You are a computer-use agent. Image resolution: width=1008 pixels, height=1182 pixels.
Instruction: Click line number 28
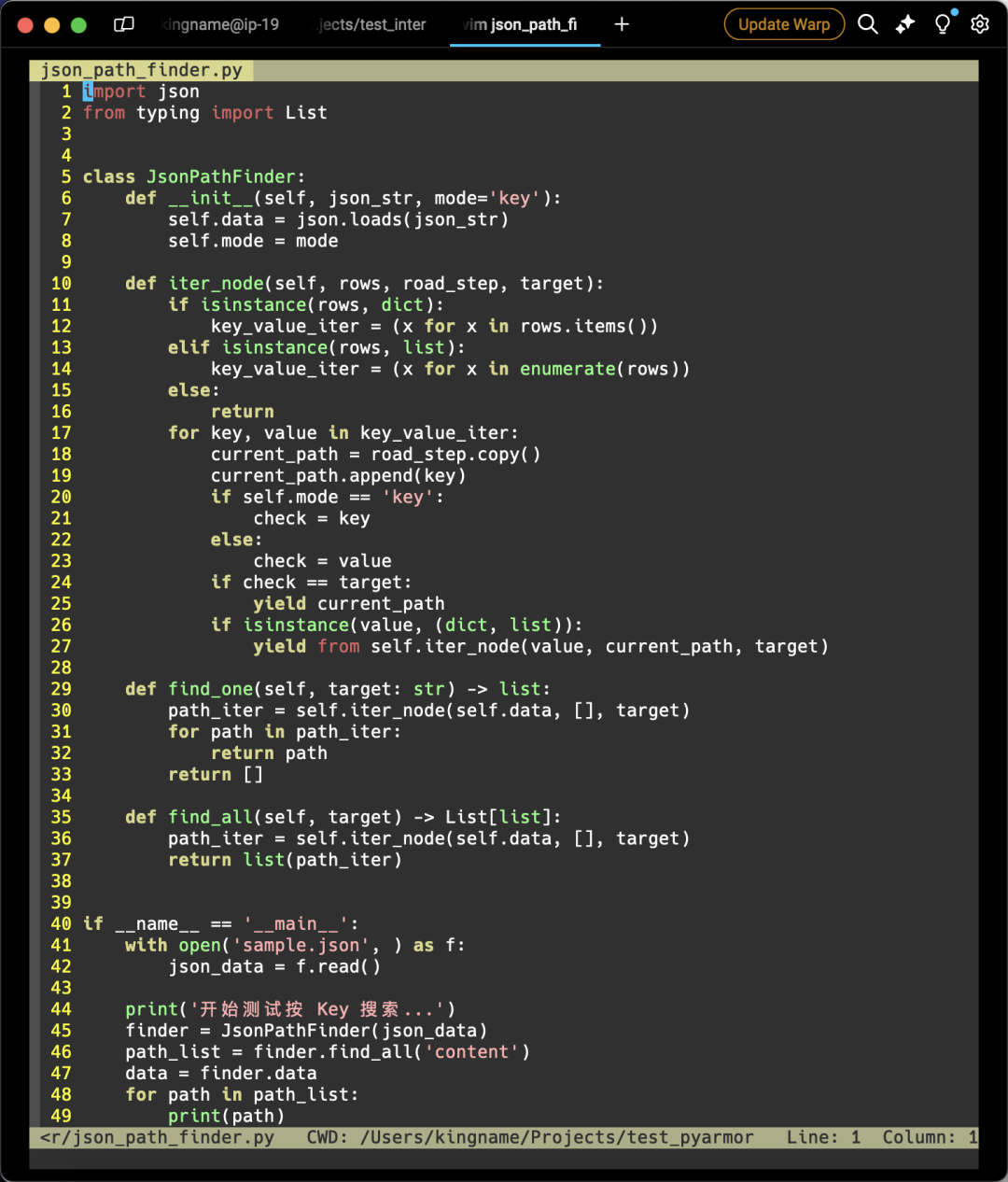coord(62,668)
